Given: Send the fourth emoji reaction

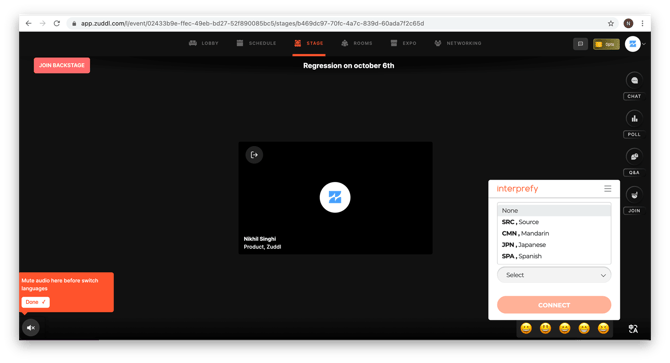Looking at the screenshot, I should pos(584,328).
